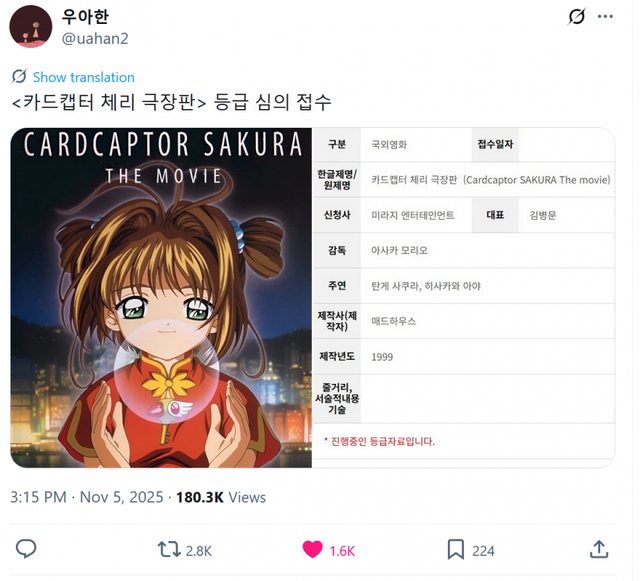Click the share upload icon

tap(599, 549)
